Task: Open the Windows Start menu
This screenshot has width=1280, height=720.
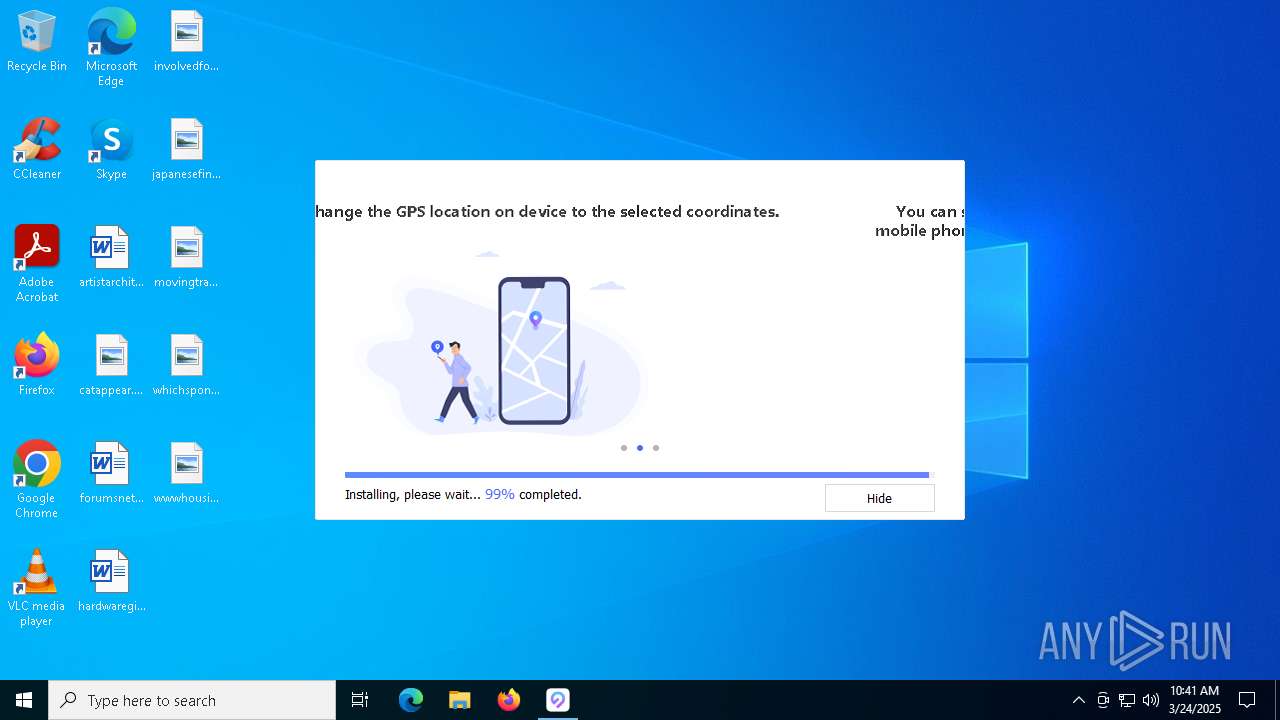Action: coord(24,700)
